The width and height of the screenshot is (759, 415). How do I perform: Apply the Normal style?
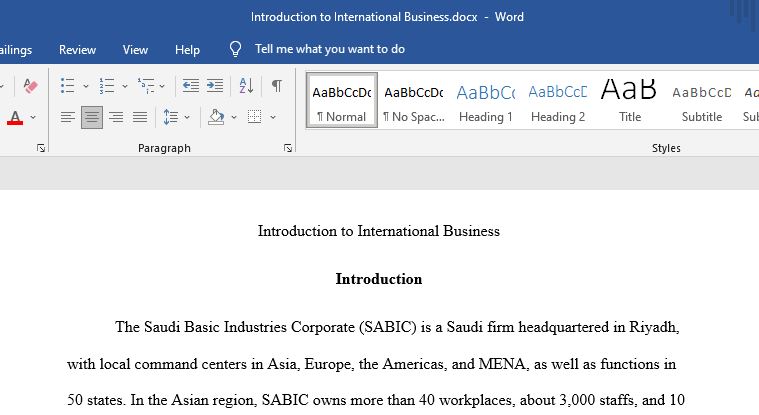click(342, 101)
